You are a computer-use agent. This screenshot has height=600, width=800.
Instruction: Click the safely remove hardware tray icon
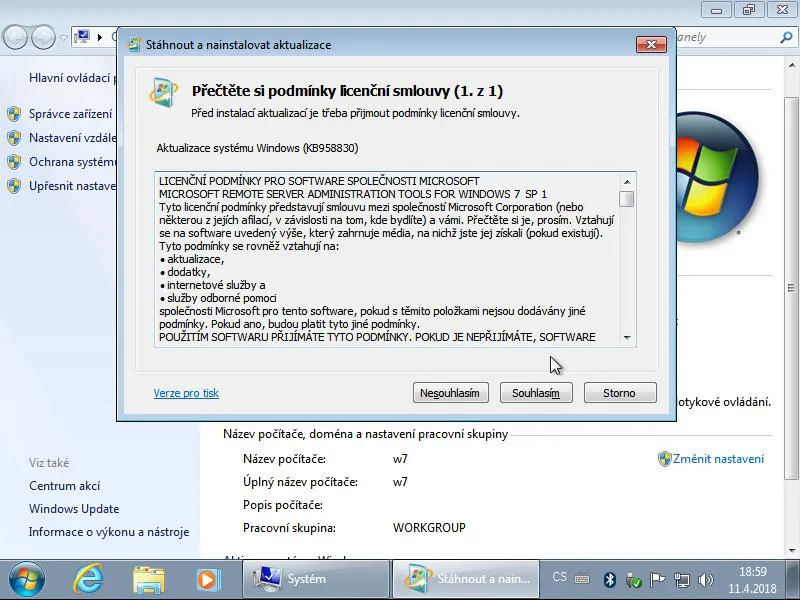[633, 580]
